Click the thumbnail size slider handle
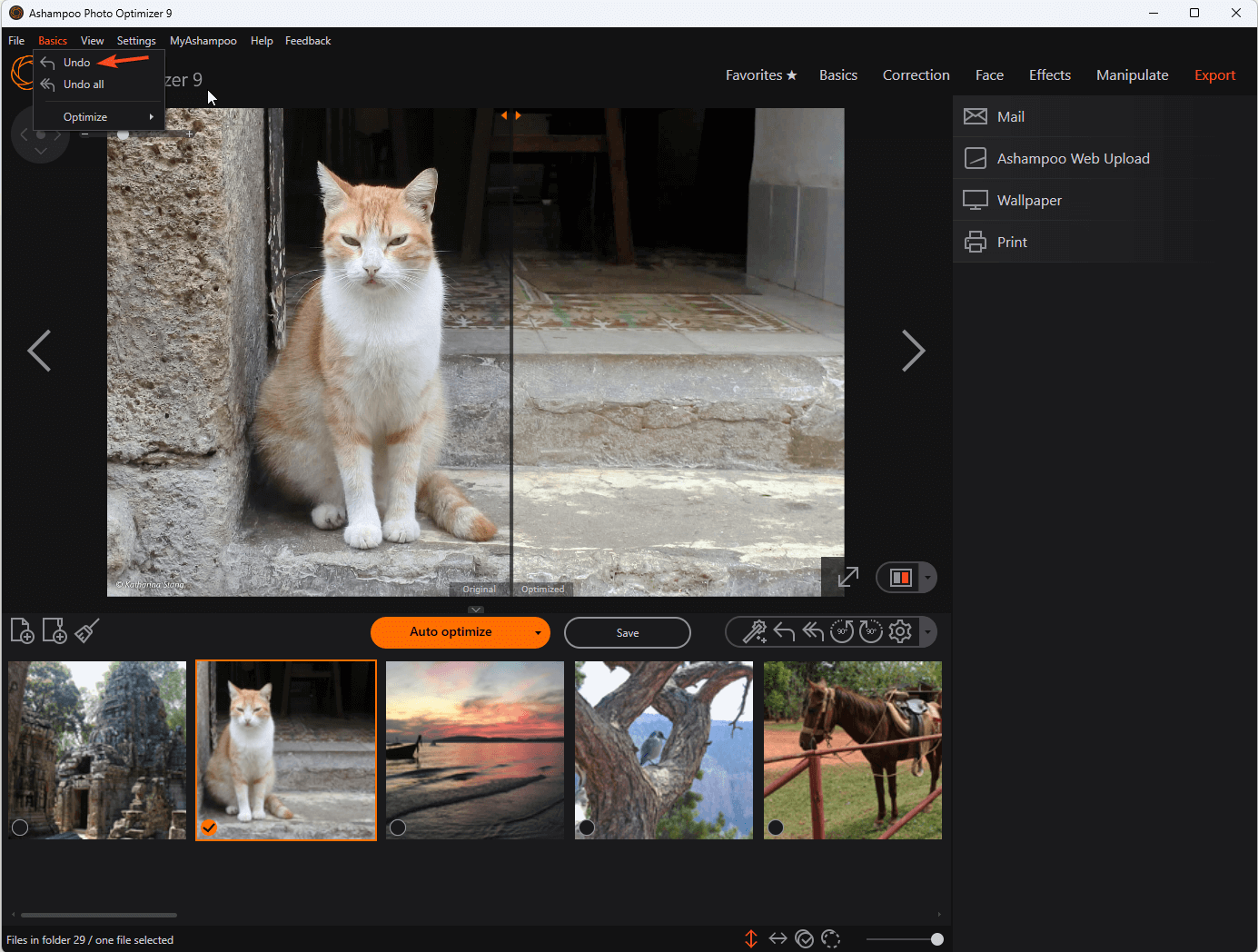Image resolution: width=1258 pixels, height=952 pixels. tap(937, 939)
